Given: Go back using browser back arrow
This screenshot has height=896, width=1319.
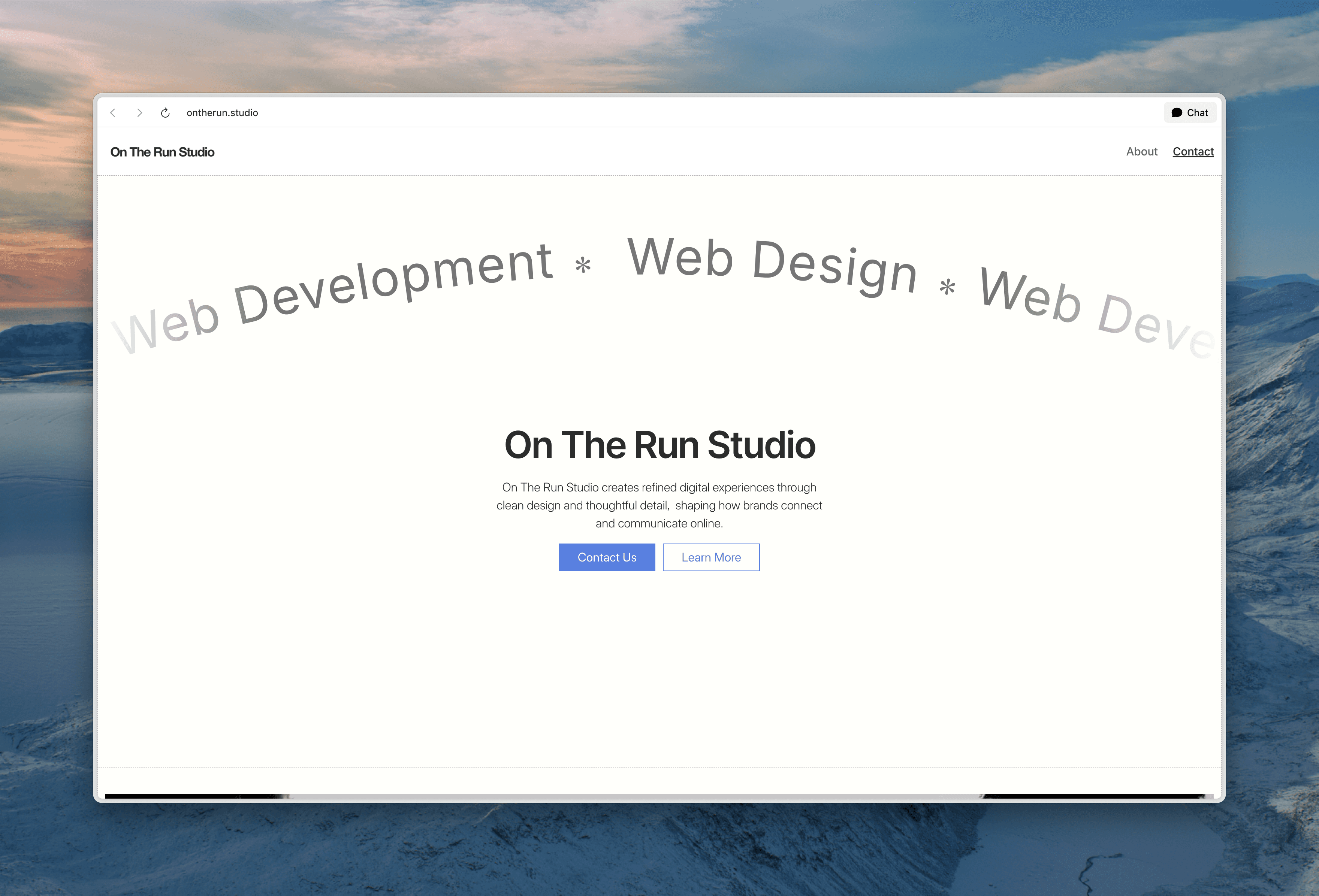Looking at the screenshot, I should [113, 113].
